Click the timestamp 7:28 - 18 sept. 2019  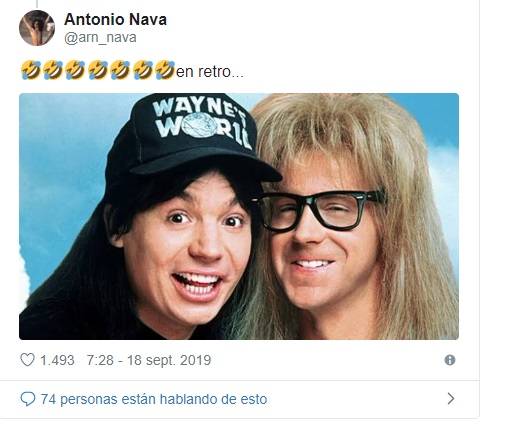coord(149,360)
